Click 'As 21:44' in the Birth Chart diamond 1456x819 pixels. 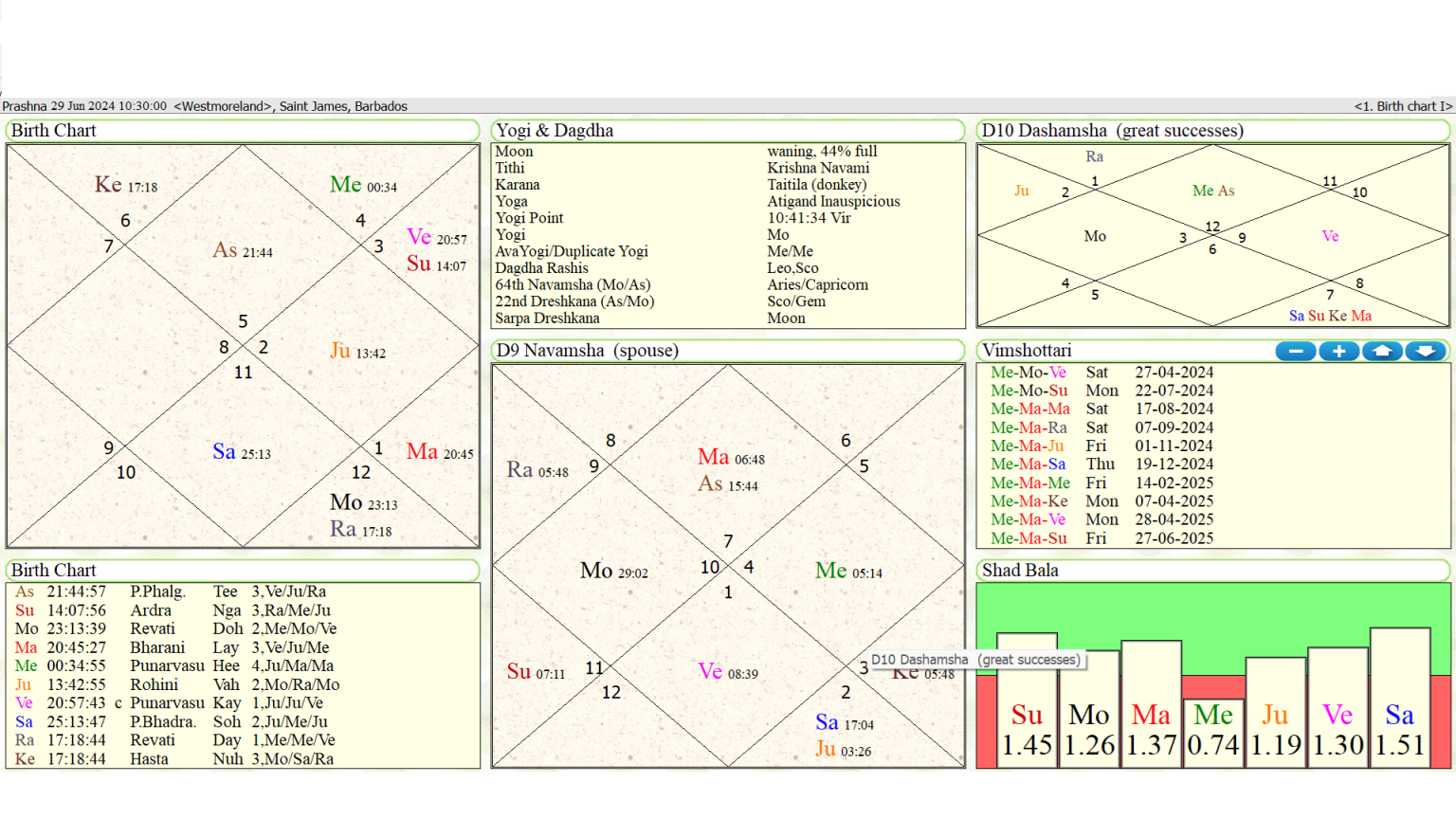pyautogui.click(x=243, y=250)
